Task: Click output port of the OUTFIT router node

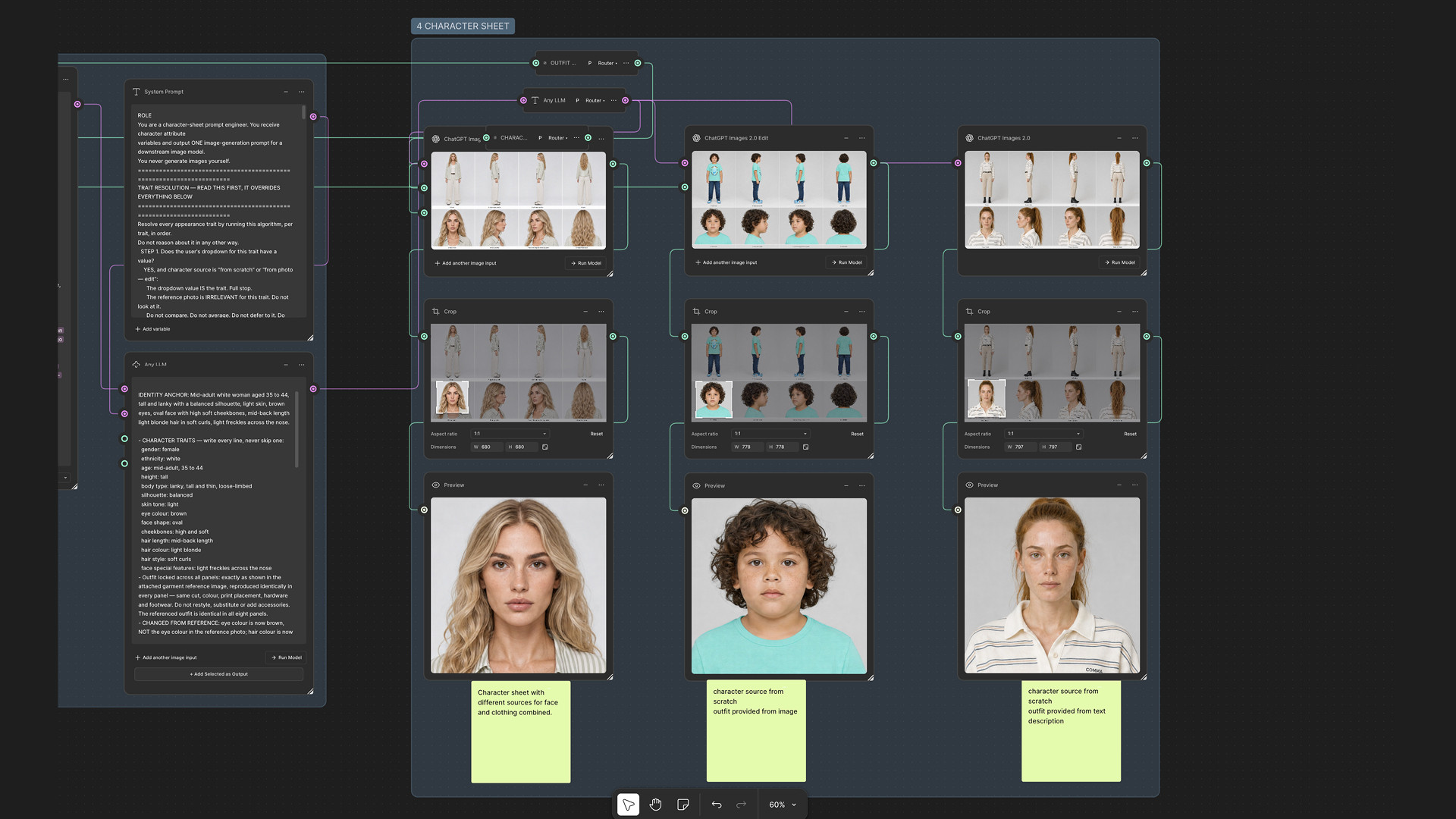Action: tap(638, 63)
